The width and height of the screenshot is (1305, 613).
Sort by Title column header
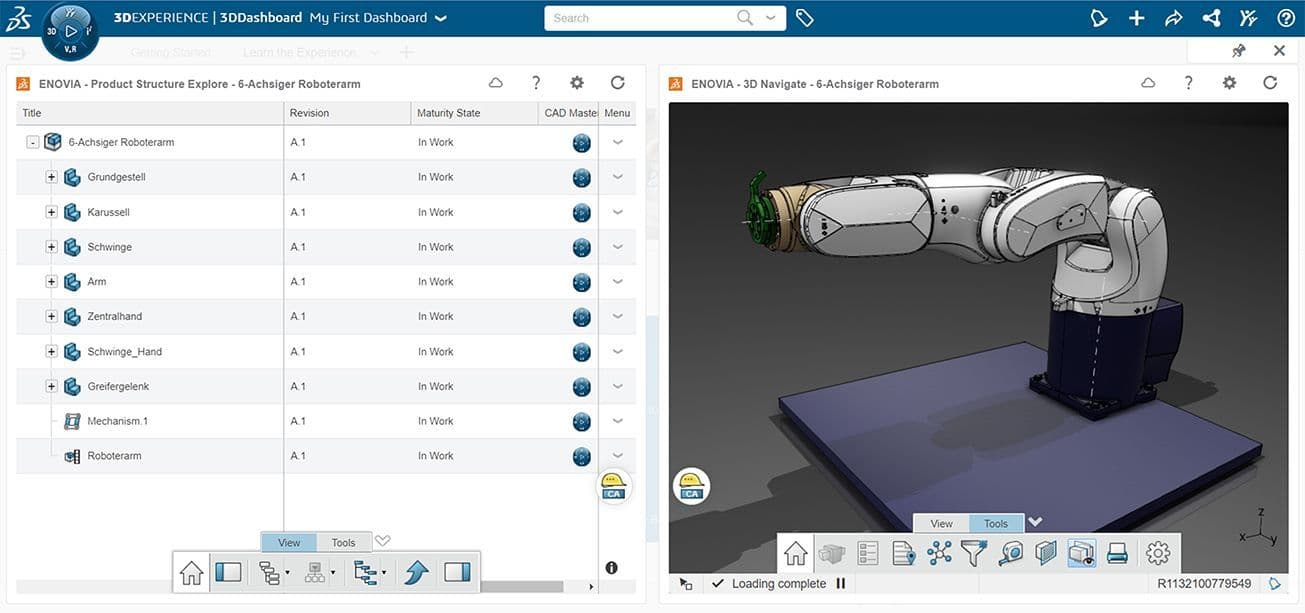[150, 113]
